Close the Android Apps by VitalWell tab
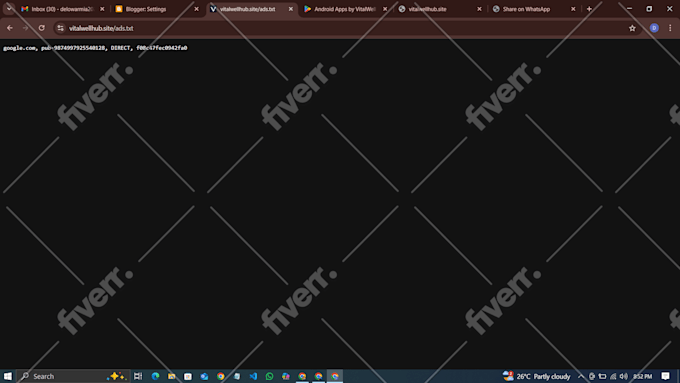The image size is (680, 383). pos(385,9)
